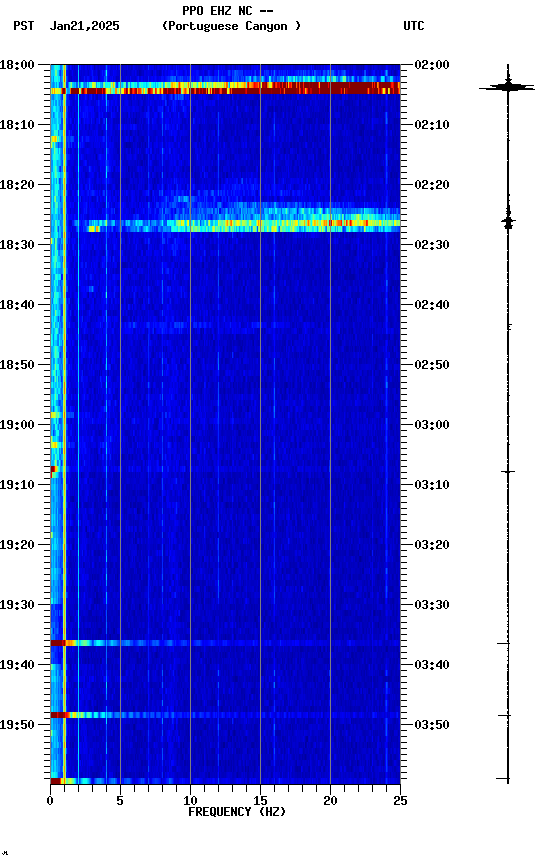Click the '03:00' UTC time label

click(432, 425)
